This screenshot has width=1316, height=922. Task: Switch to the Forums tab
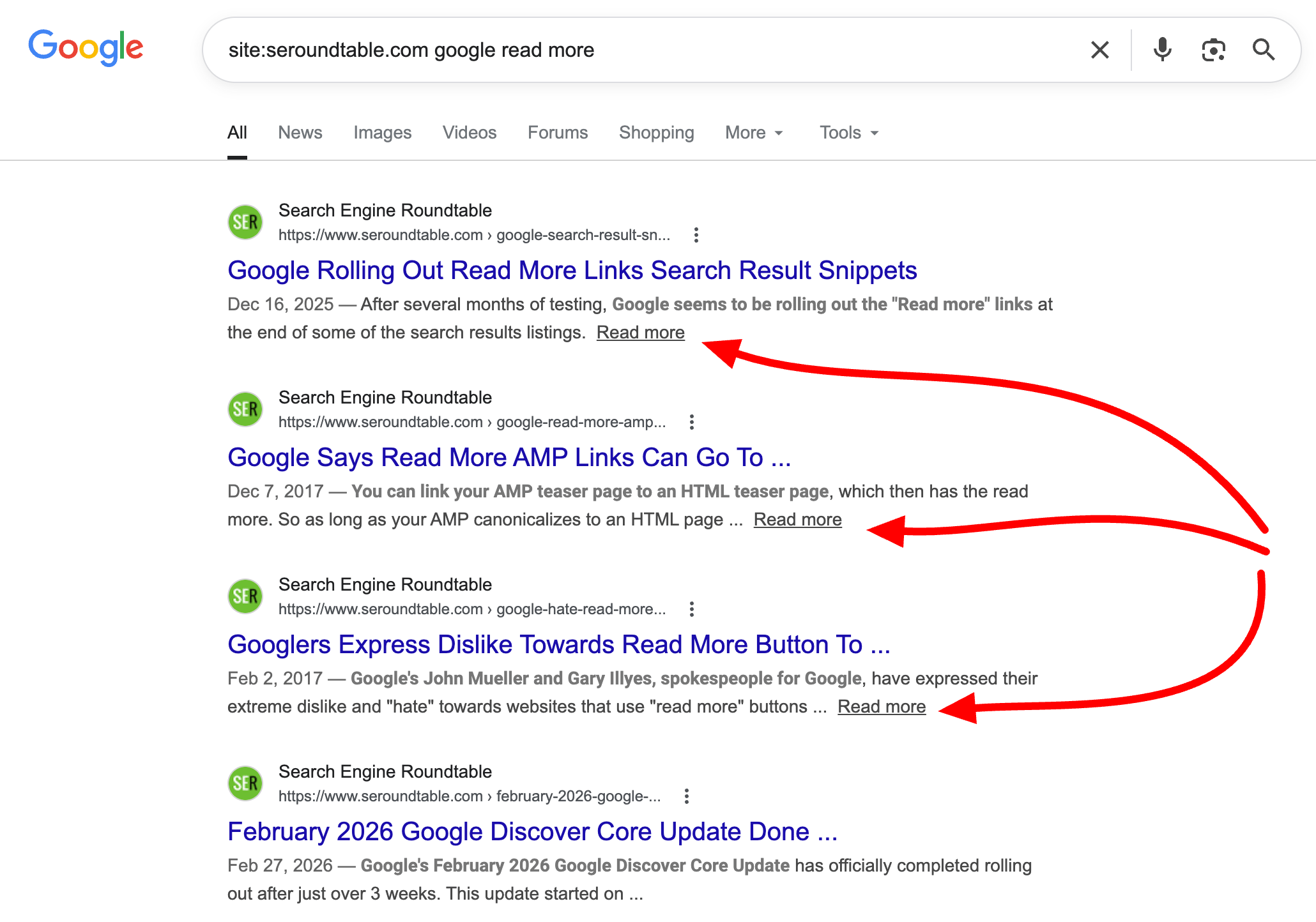(x=557, y=133)
